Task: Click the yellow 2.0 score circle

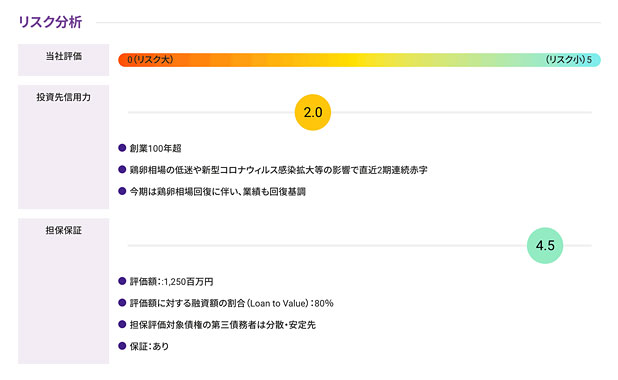Action: tap(313, 112)
